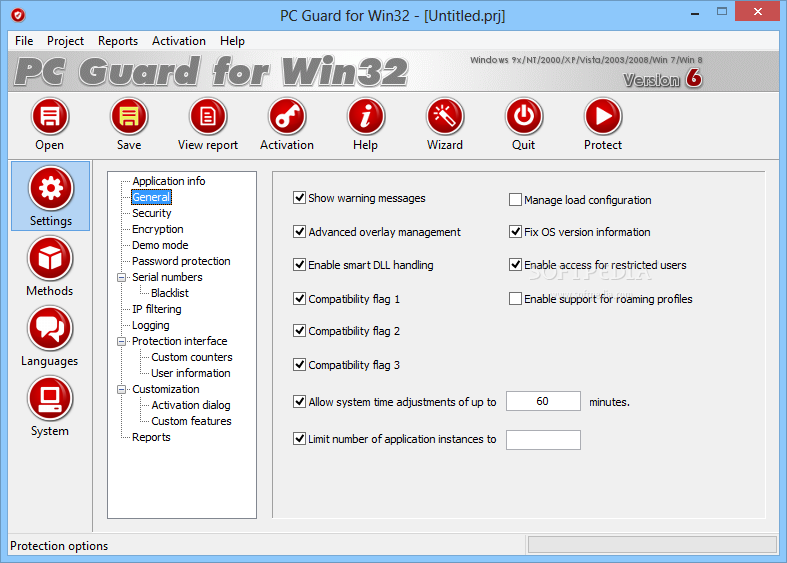Click the Quit power icon

523,117
